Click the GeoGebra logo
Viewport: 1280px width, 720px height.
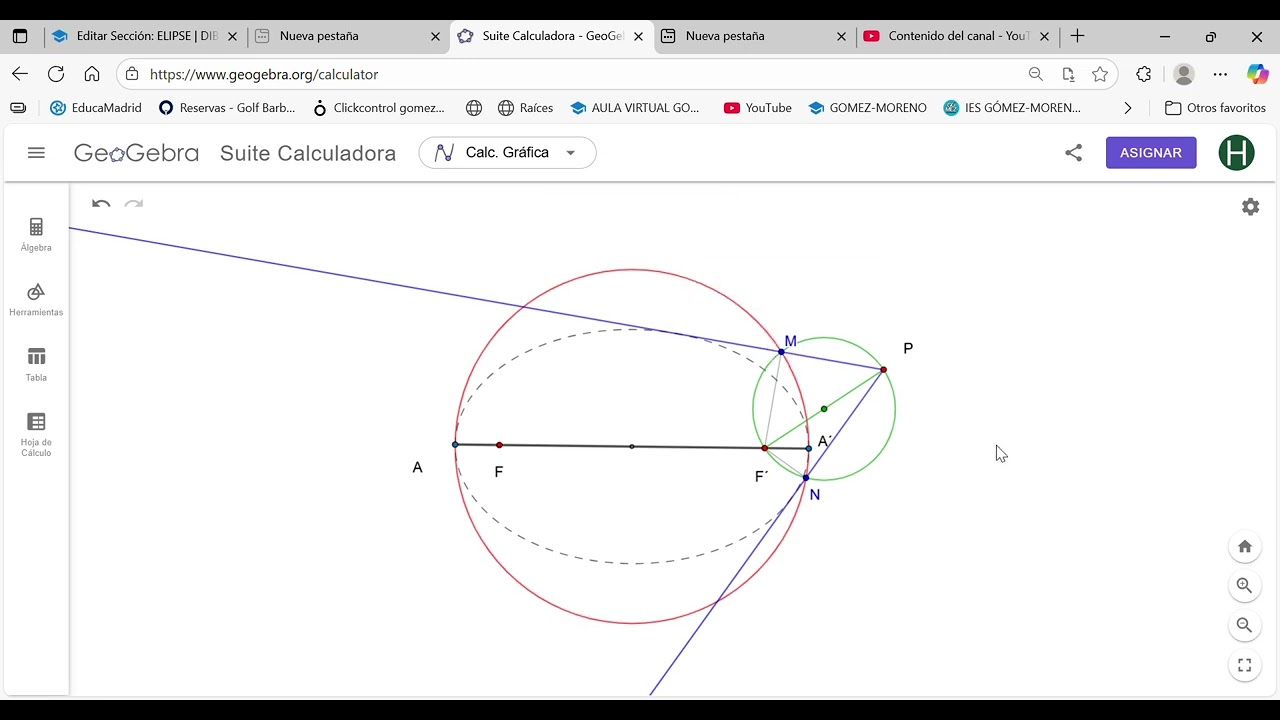136,153
